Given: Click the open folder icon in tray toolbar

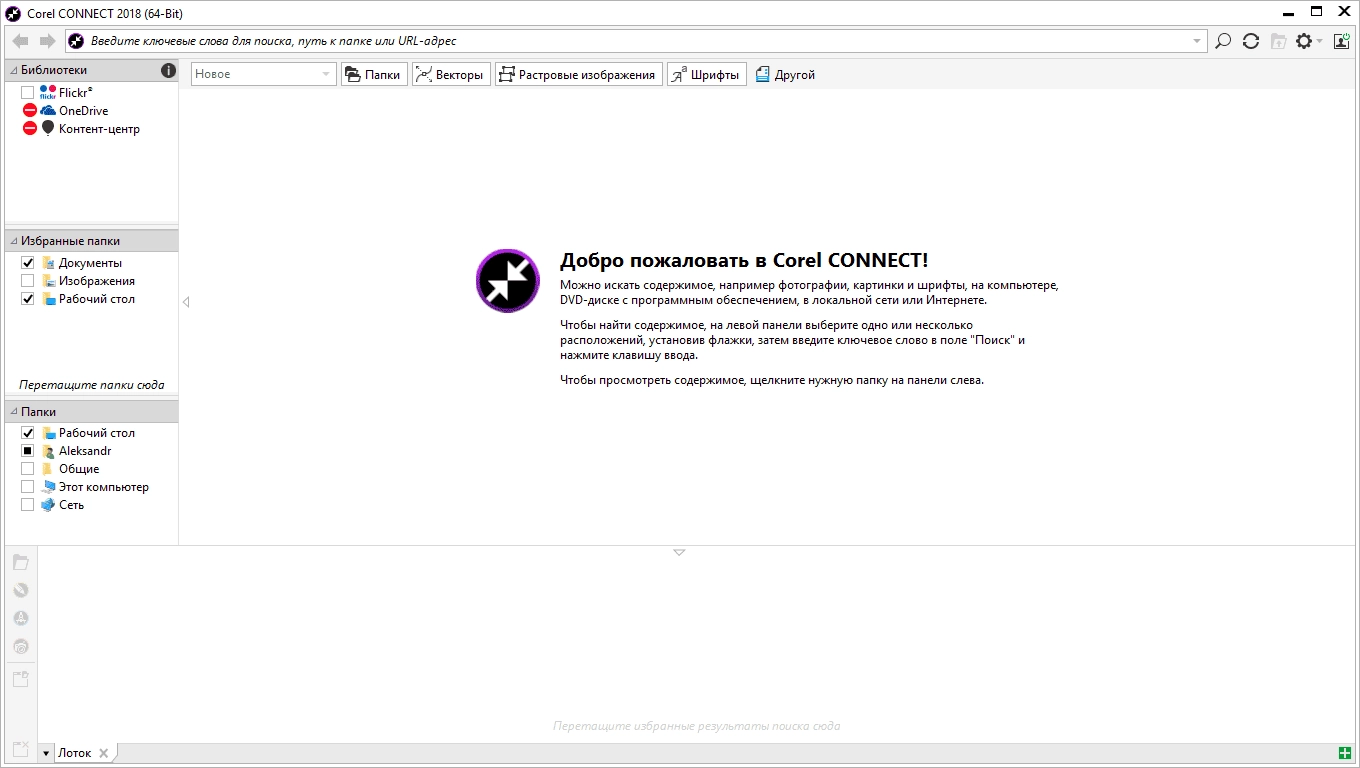Looking at the screenshot, I should click(x=20, y=562).
